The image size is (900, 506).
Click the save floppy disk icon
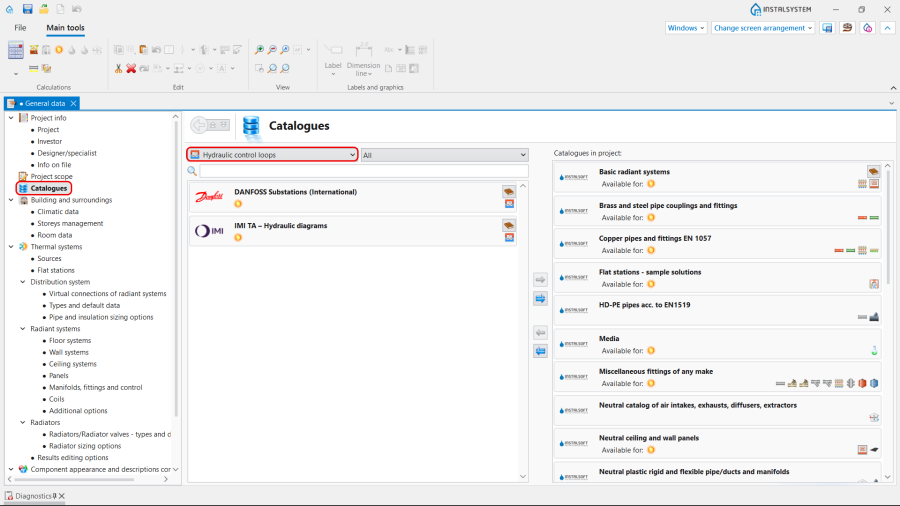coord(28,9)
